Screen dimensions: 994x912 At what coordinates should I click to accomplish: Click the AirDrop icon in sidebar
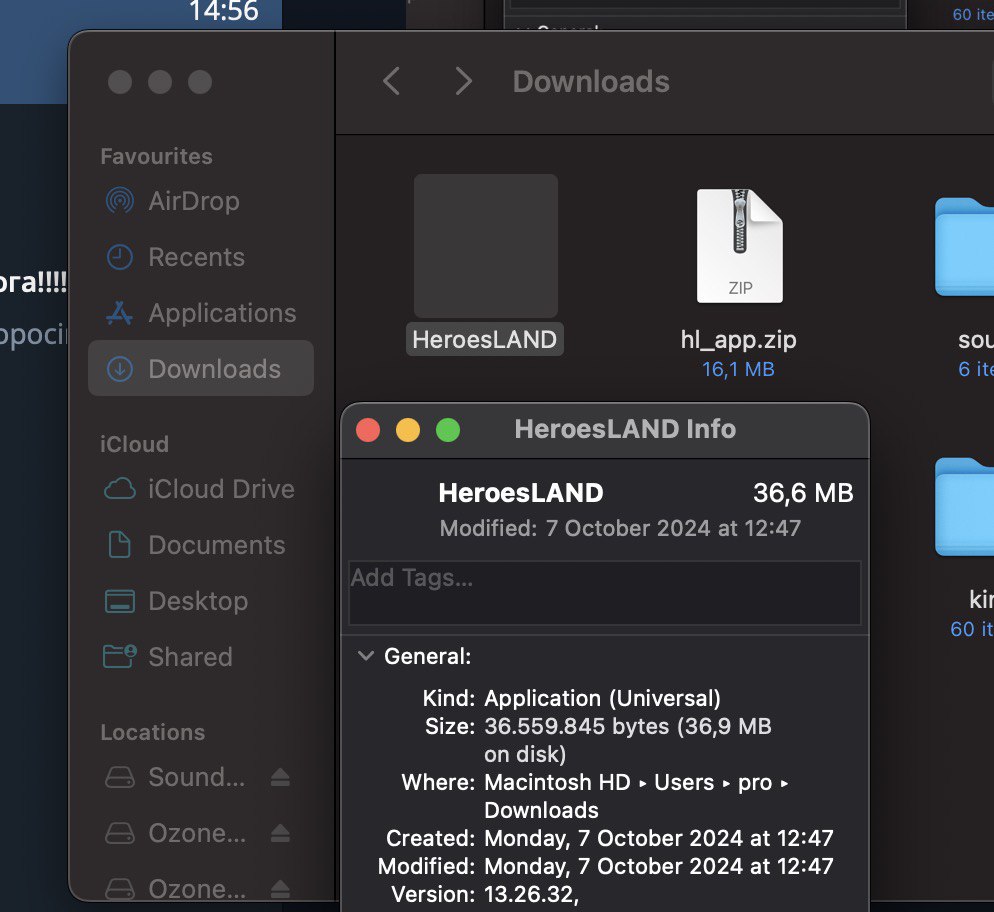[x=120, y=201]
